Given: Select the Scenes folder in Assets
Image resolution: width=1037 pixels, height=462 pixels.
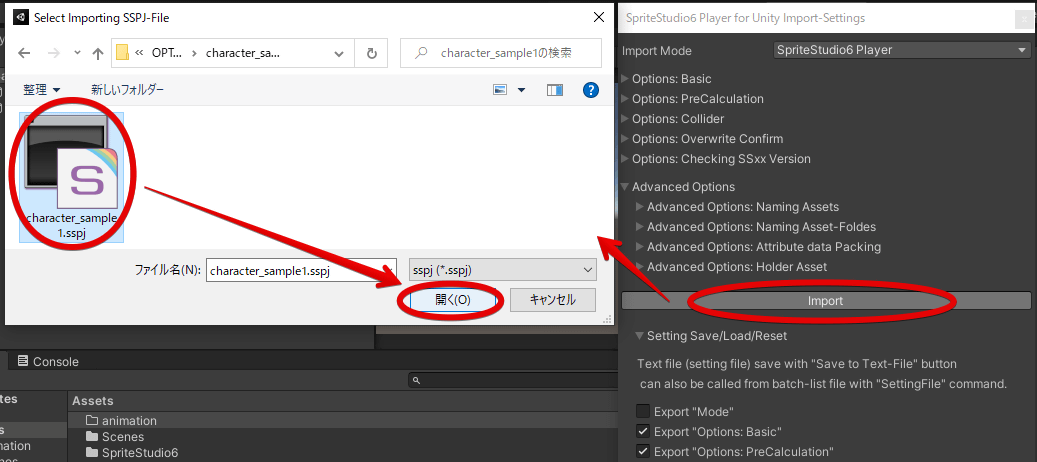Looking at the screenshot, I should point(115,437).
